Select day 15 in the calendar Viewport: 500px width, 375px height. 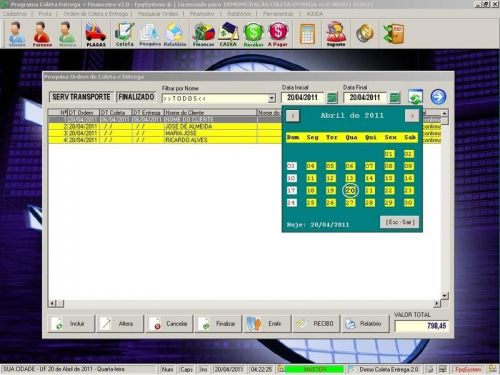pyautogui.click(x=389, y=178)
